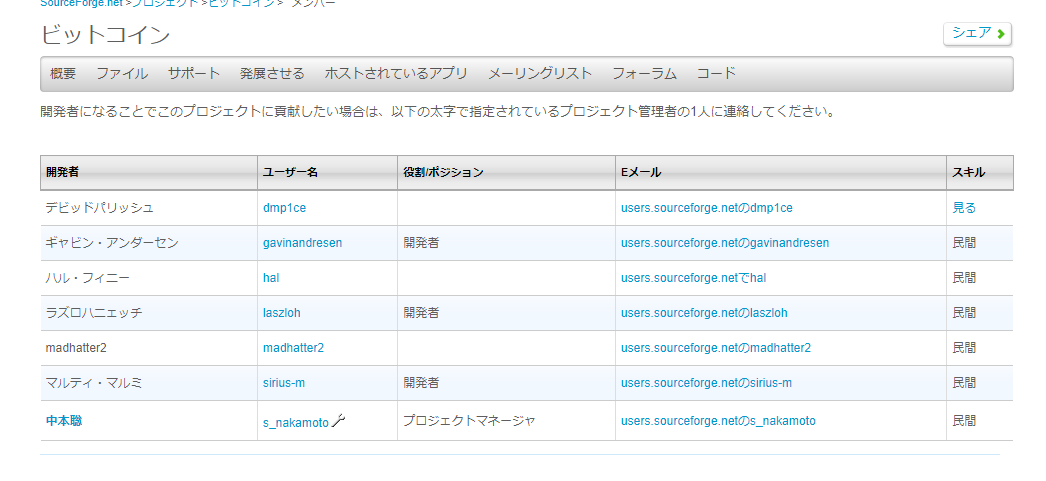
Task: Email gavinandresen at users.sourceforge.net
Action: 724,243
